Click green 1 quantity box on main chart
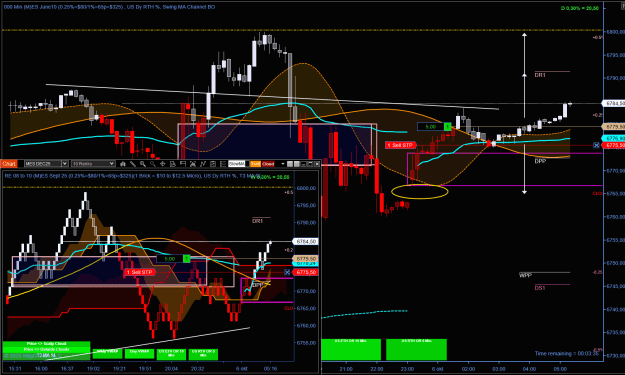This screenshot has width=625, height=375. pyautogui.click(x=448, y=127)
